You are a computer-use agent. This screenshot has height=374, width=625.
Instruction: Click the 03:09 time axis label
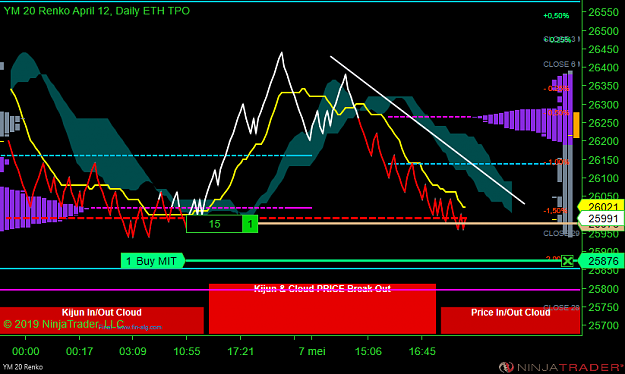133,351
